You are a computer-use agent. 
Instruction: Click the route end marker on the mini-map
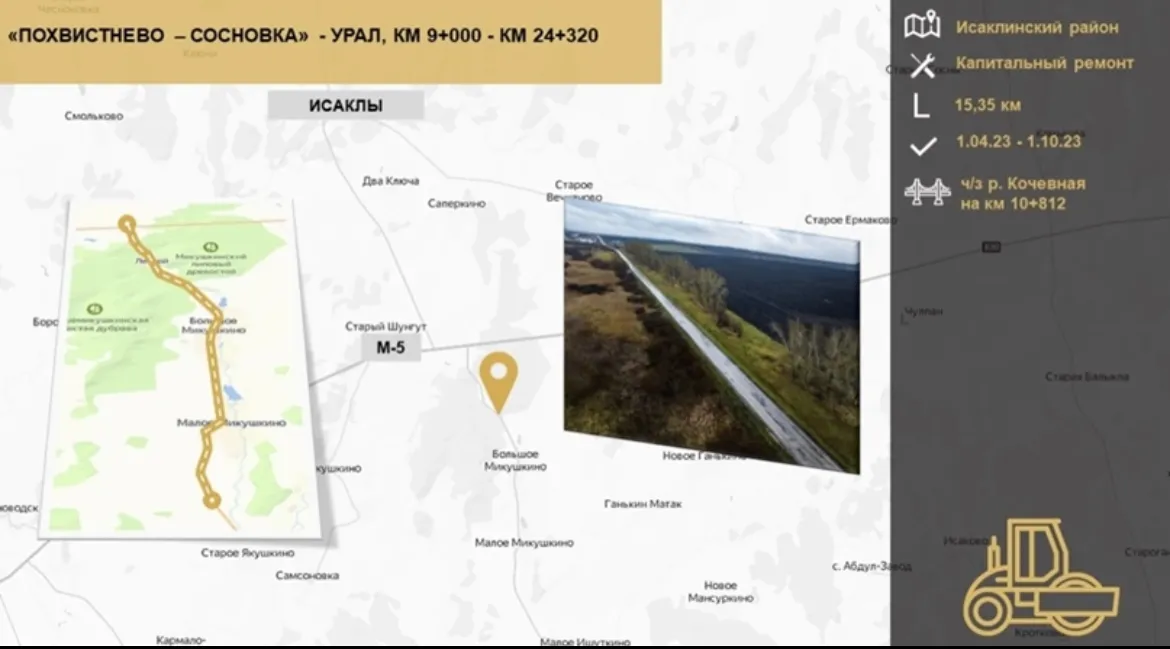point(211,500)
